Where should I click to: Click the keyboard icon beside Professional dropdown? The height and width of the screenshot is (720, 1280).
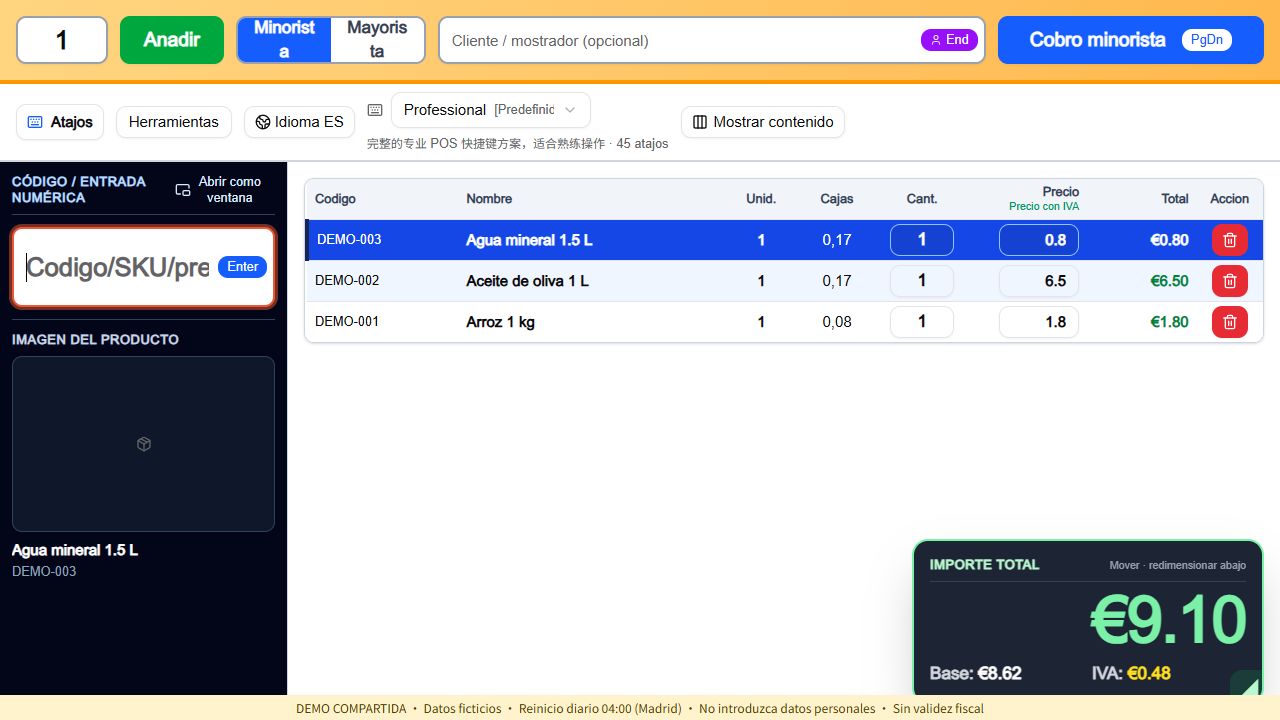[375, 110]
